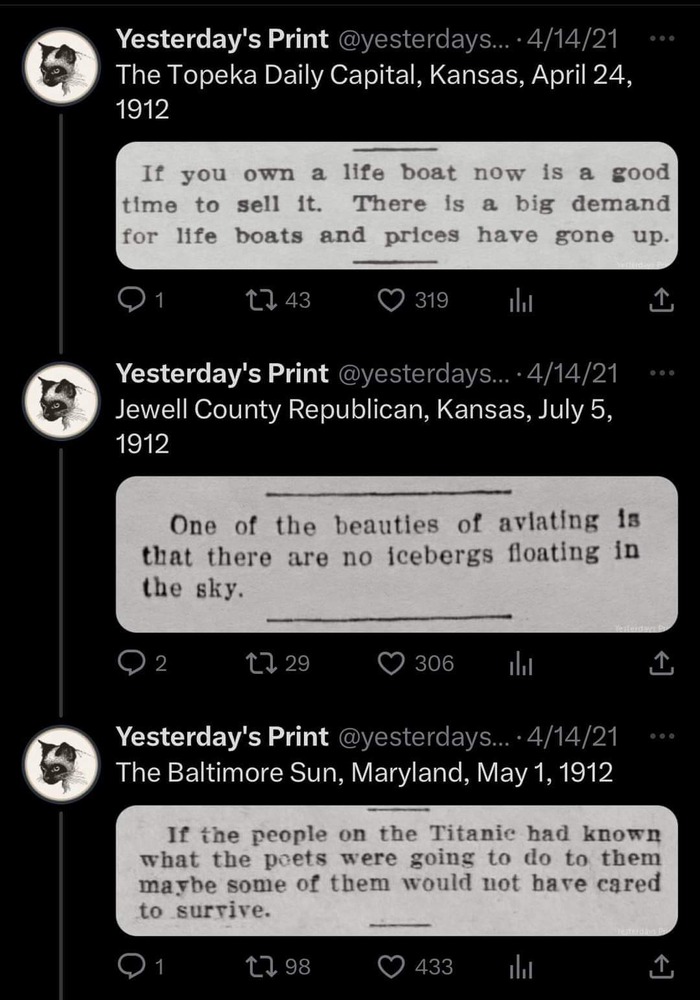Open the life boat newspaper clipping image
Image resolution: width=700 pixels, height=1000 pixels.
point(396,205)
